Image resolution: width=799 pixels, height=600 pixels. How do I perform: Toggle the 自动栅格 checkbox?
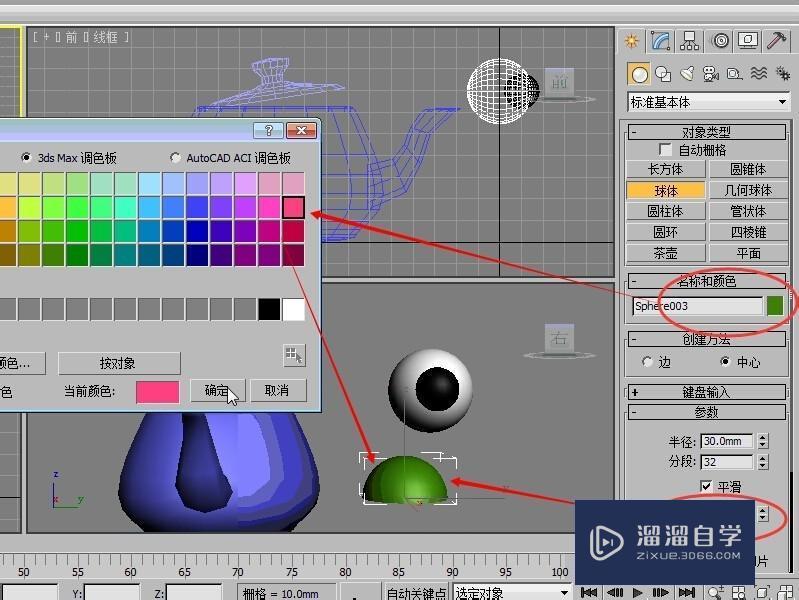[x=665, y=149]
